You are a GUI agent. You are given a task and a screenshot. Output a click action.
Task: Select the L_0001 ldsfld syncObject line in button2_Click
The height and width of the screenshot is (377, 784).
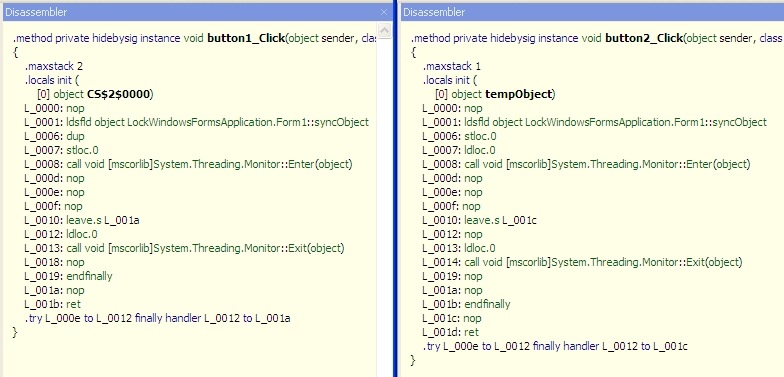[594, 122]
